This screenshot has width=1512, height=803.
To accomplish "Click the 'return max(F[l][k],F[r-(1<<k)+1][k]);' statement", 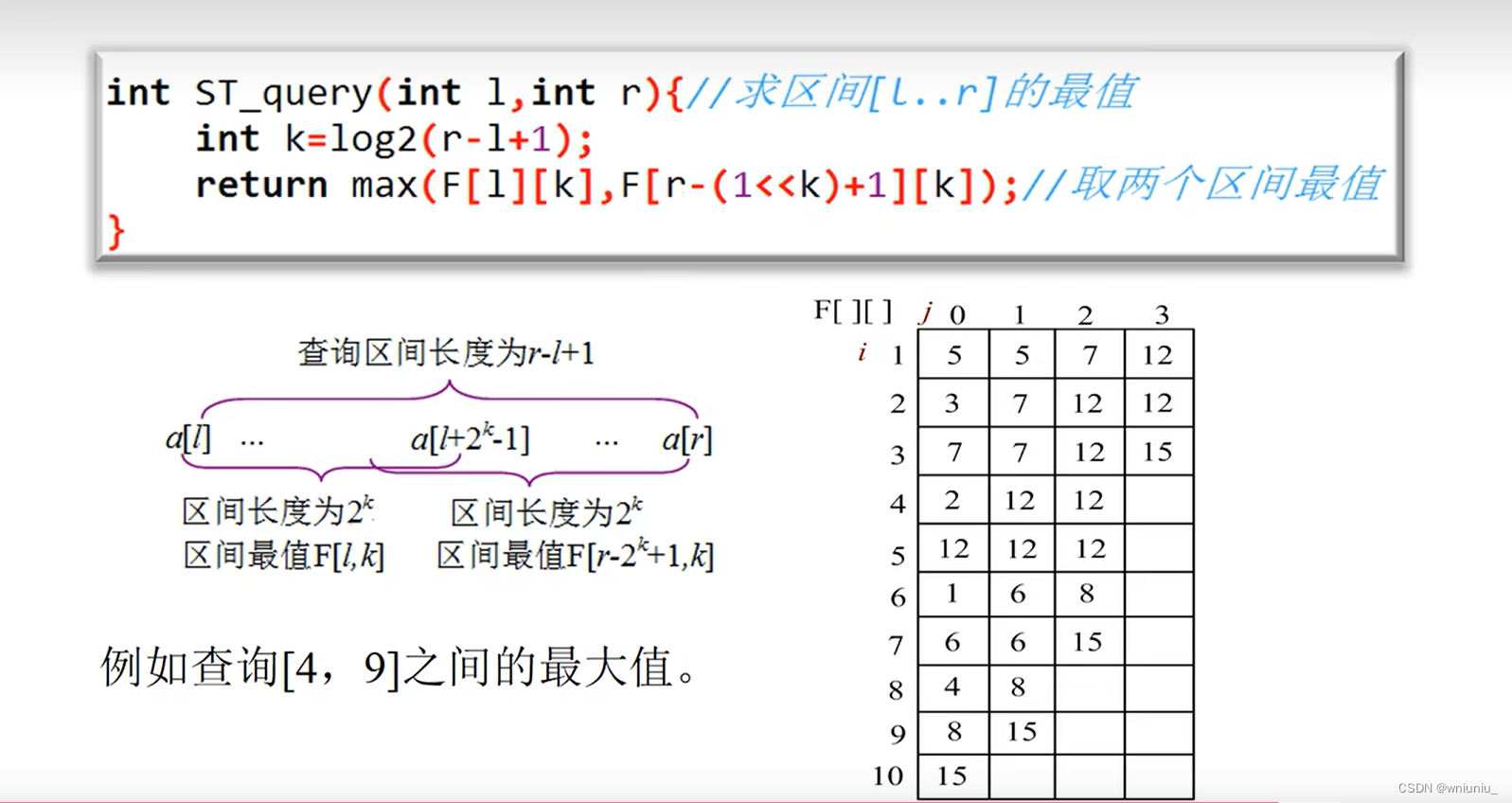I will pos(607,186).
